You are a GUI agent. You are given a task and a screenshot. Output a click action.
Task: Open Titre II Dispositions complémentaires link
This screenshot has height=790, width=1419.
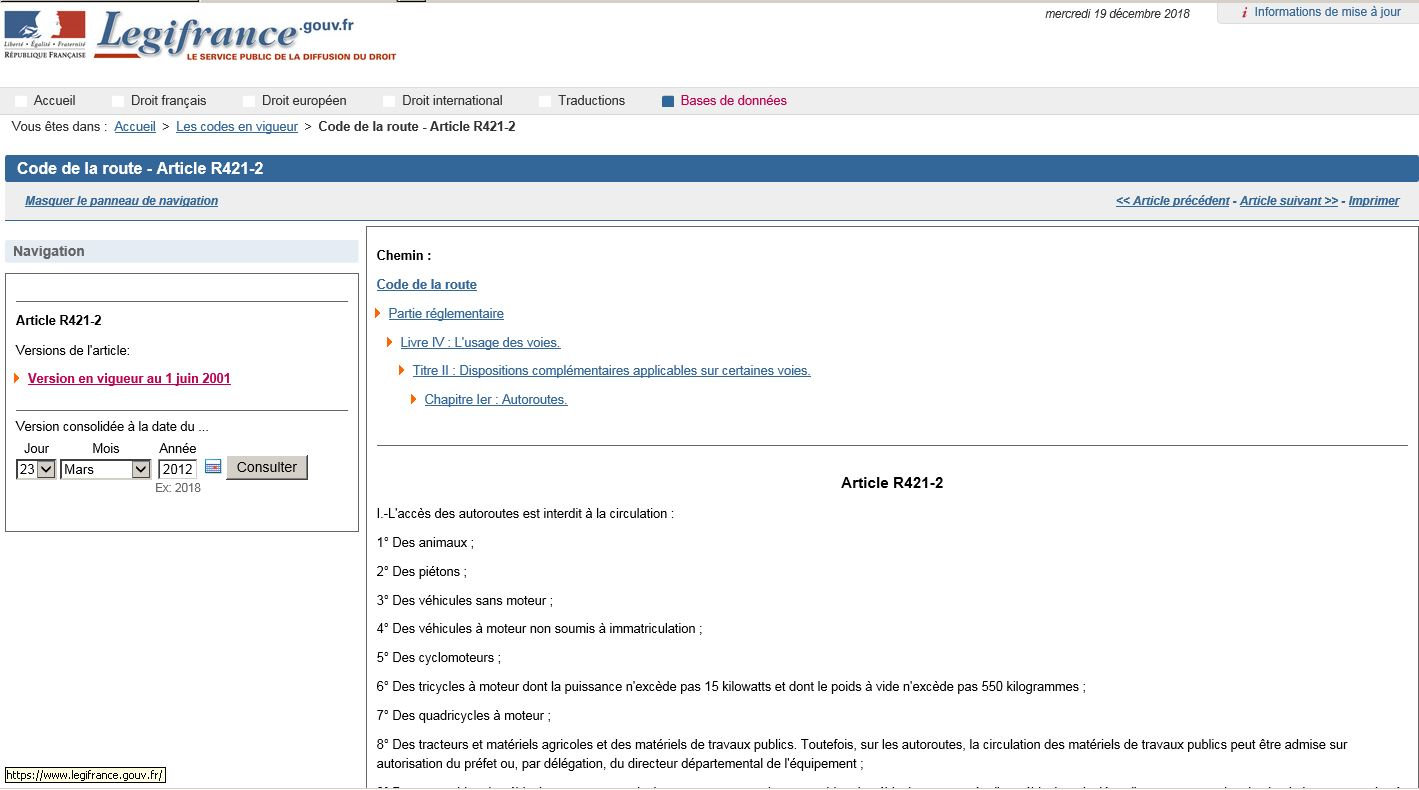click(612, 371)
